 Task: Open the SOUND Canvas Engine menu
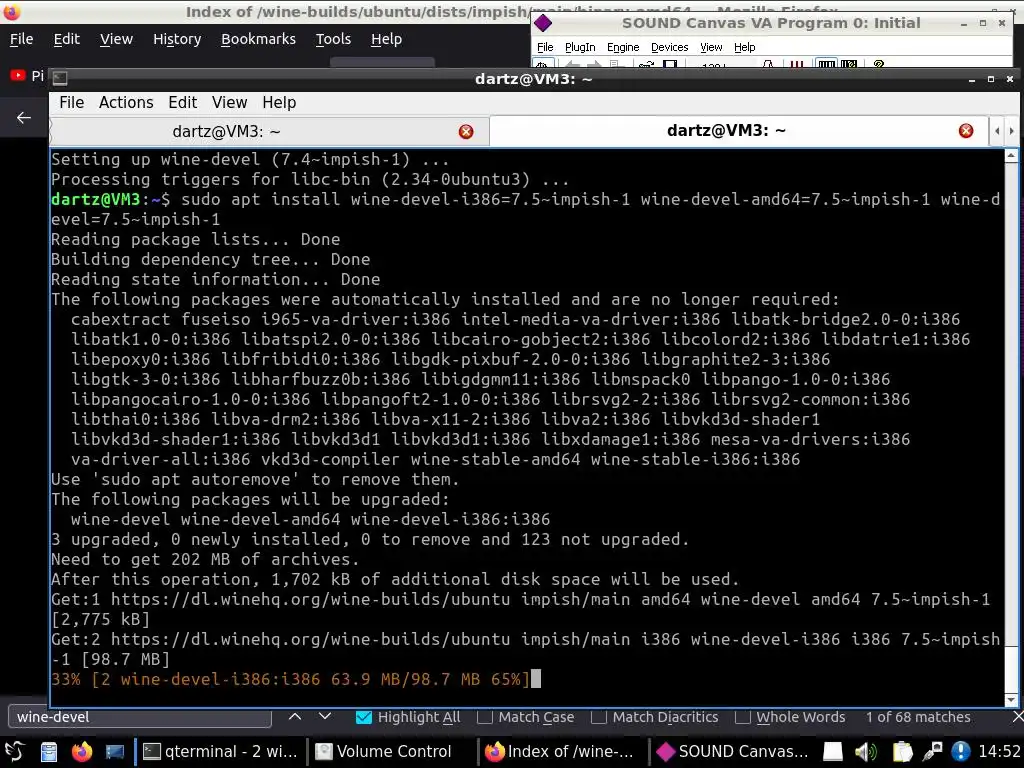pos(623,47)
